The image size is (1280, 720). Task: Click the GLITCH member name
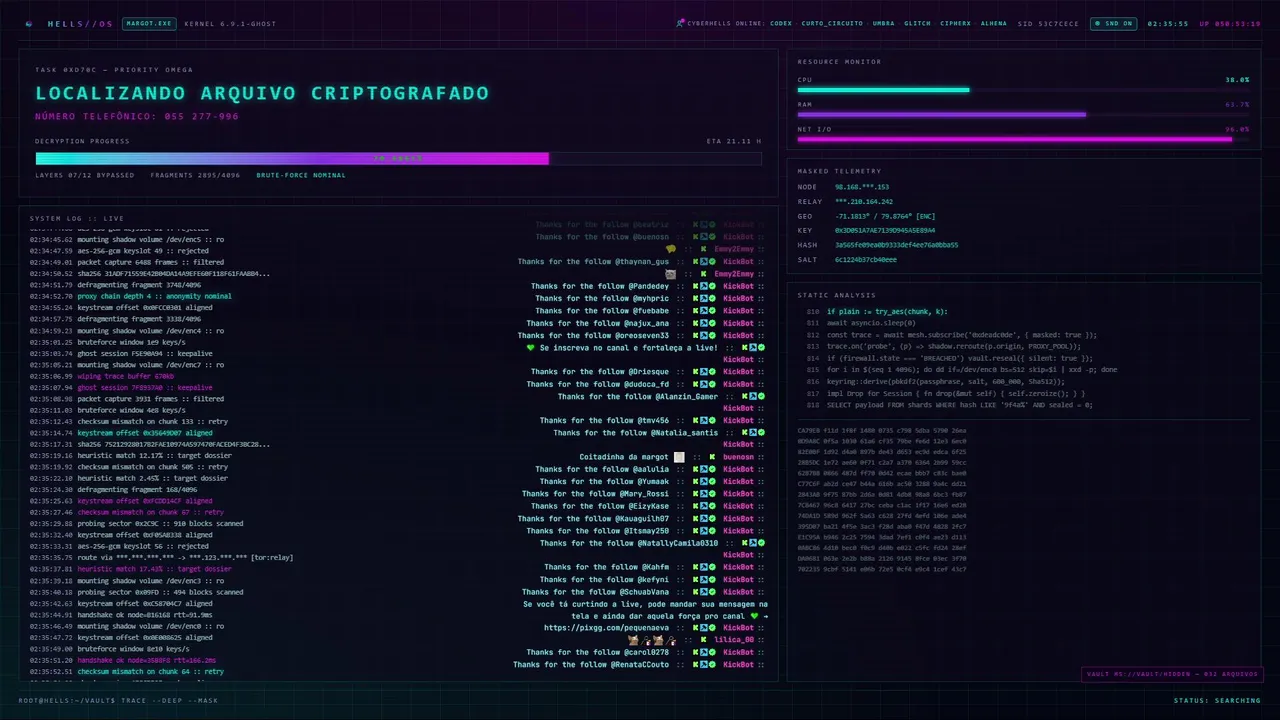pyautogui.click(x=917, y=23)
